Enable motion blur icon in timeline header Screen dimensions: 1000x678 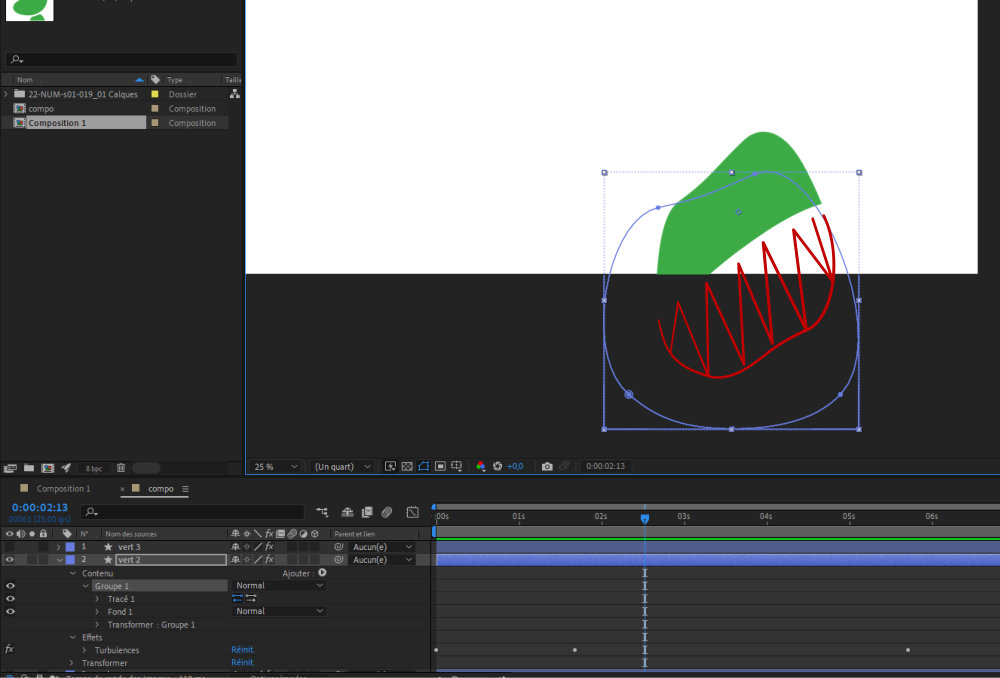tap(386, 512)
